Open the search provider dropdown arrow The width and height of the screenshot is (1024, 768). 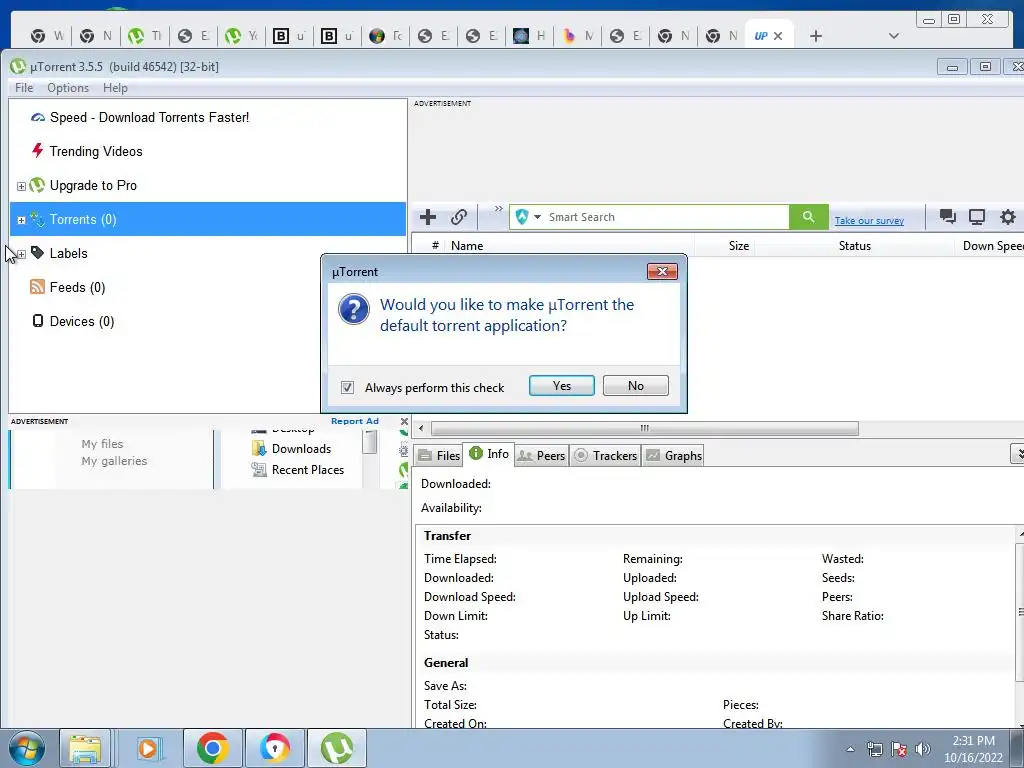537,217
